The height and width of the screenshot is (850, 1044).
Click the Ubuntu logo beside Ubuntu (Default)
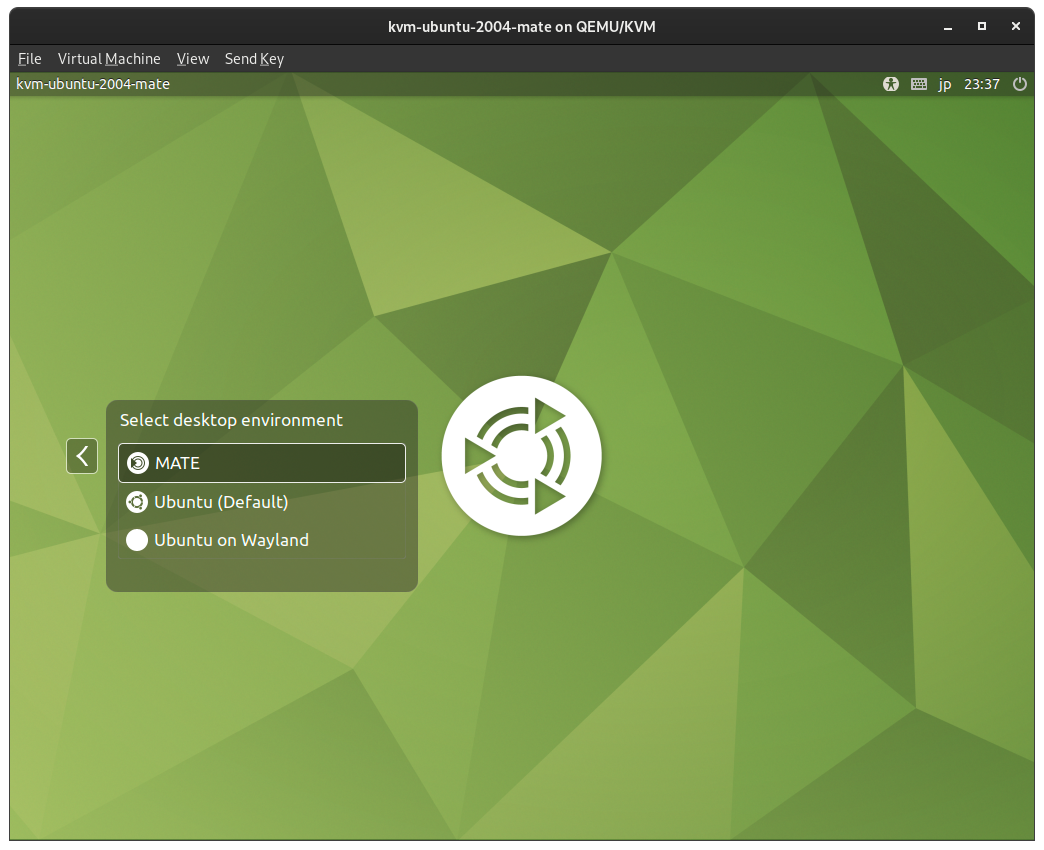click(137, 502)
